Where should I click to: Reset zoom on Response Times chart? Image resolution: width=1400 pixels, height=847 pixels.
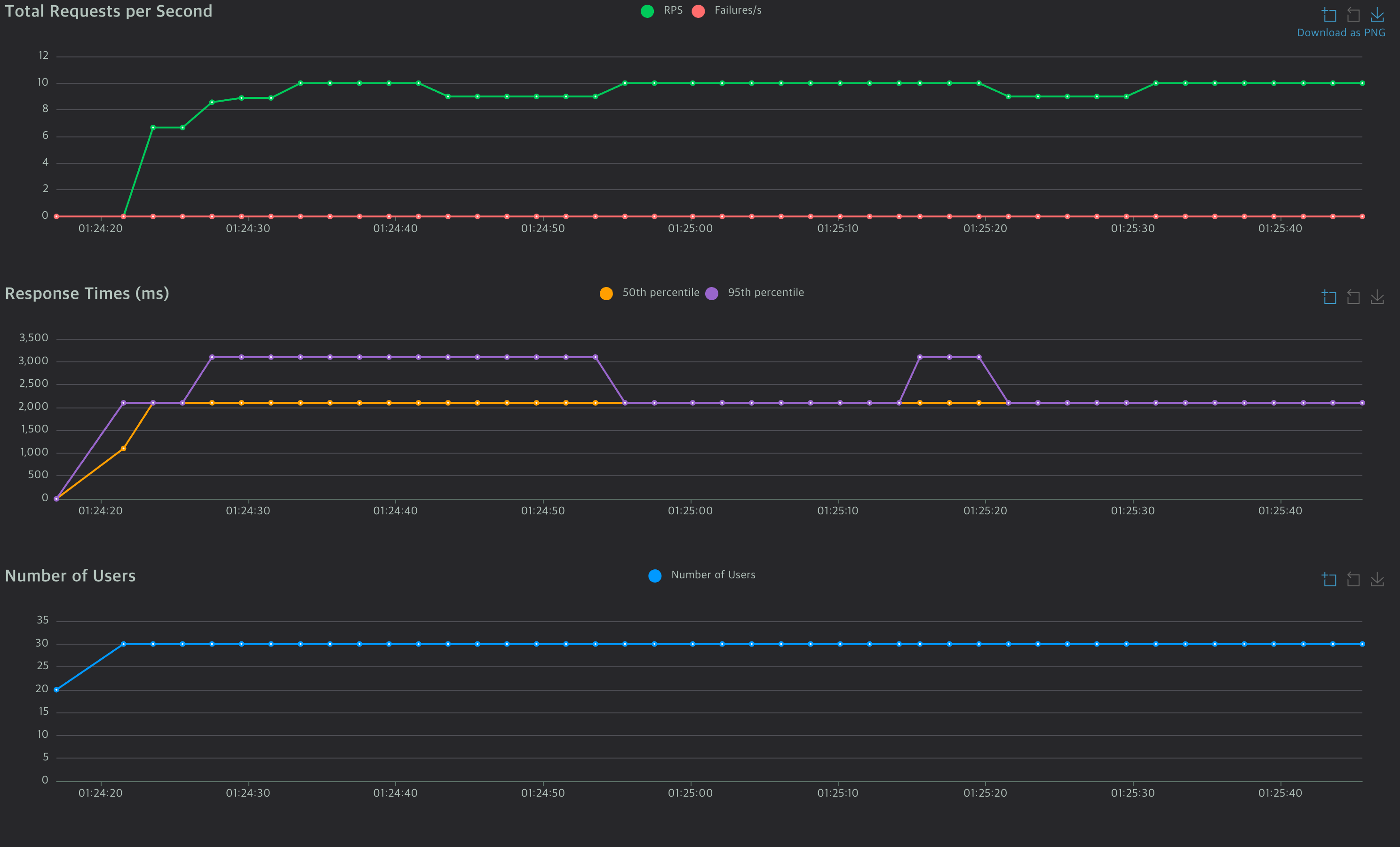[1353, 297]
